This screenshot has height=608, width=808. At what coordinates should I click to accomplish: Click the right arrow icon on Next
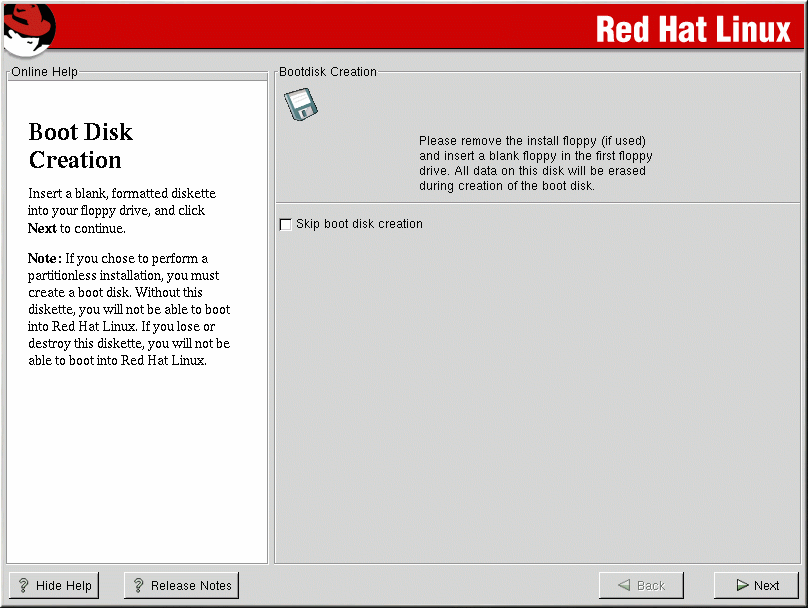(x=742, y=586)
